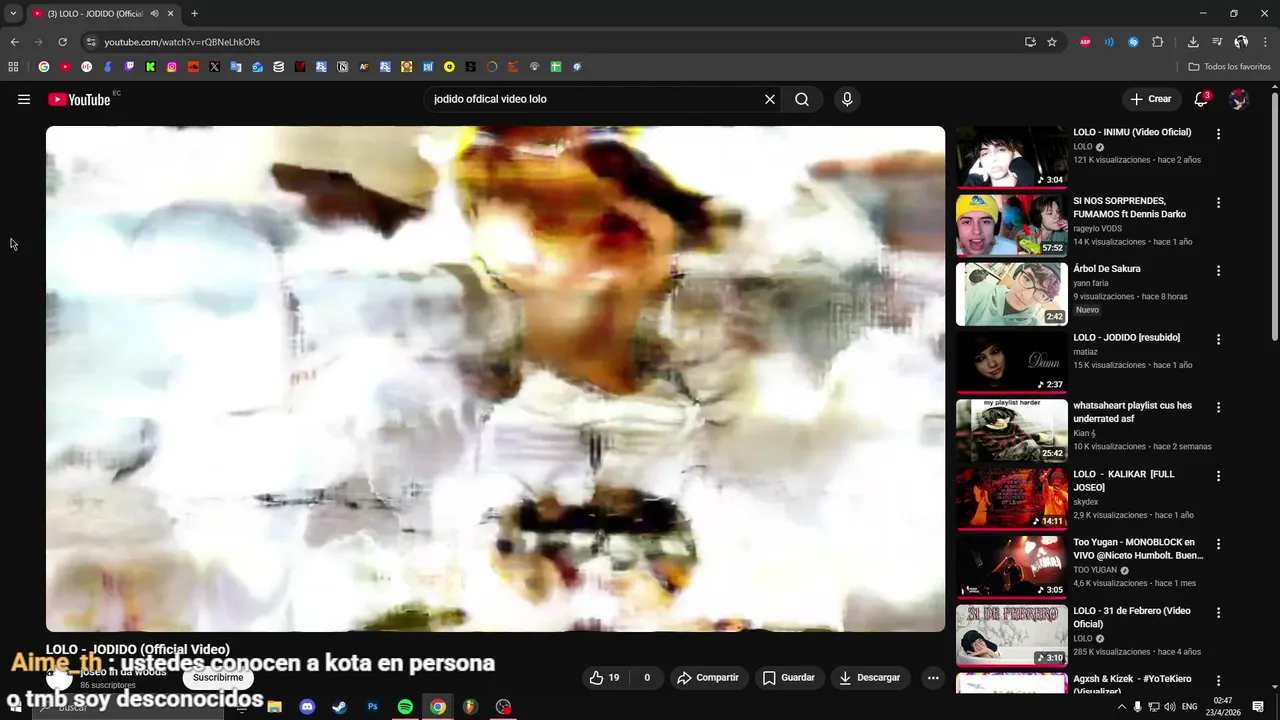Open the Instagram bookmark
The width and height of the screenshot is (1280, 720).
(x=172, y=67)
